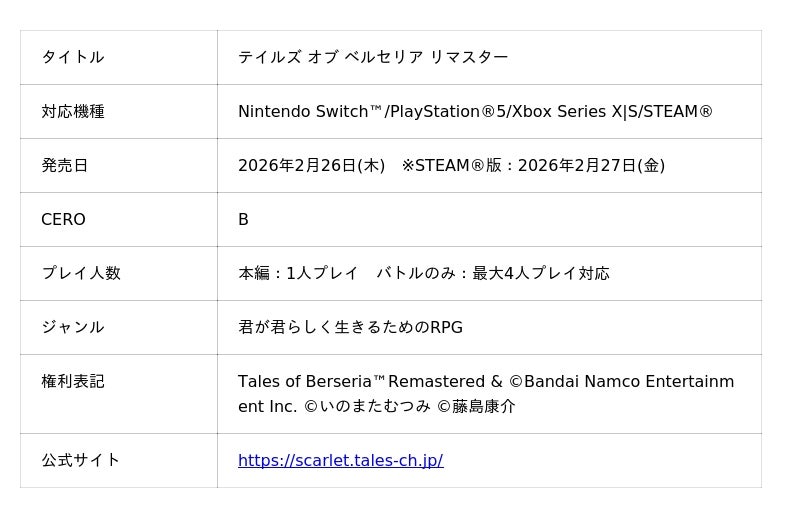Click the バトルのみ：最大4人プレイ対応 text
This screenshot has width=800, height=518.
pyautogui.click(x=492, y=274)
